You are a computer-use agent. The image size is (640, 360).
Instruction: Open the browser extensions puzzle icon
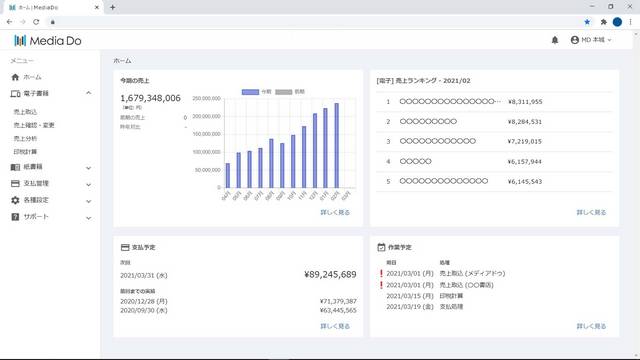tap(603, 22)
